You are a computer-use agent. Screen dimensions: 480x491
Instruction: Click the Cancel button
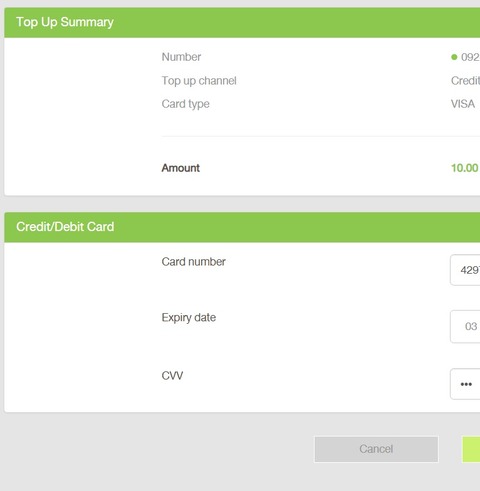coord(376,449)
